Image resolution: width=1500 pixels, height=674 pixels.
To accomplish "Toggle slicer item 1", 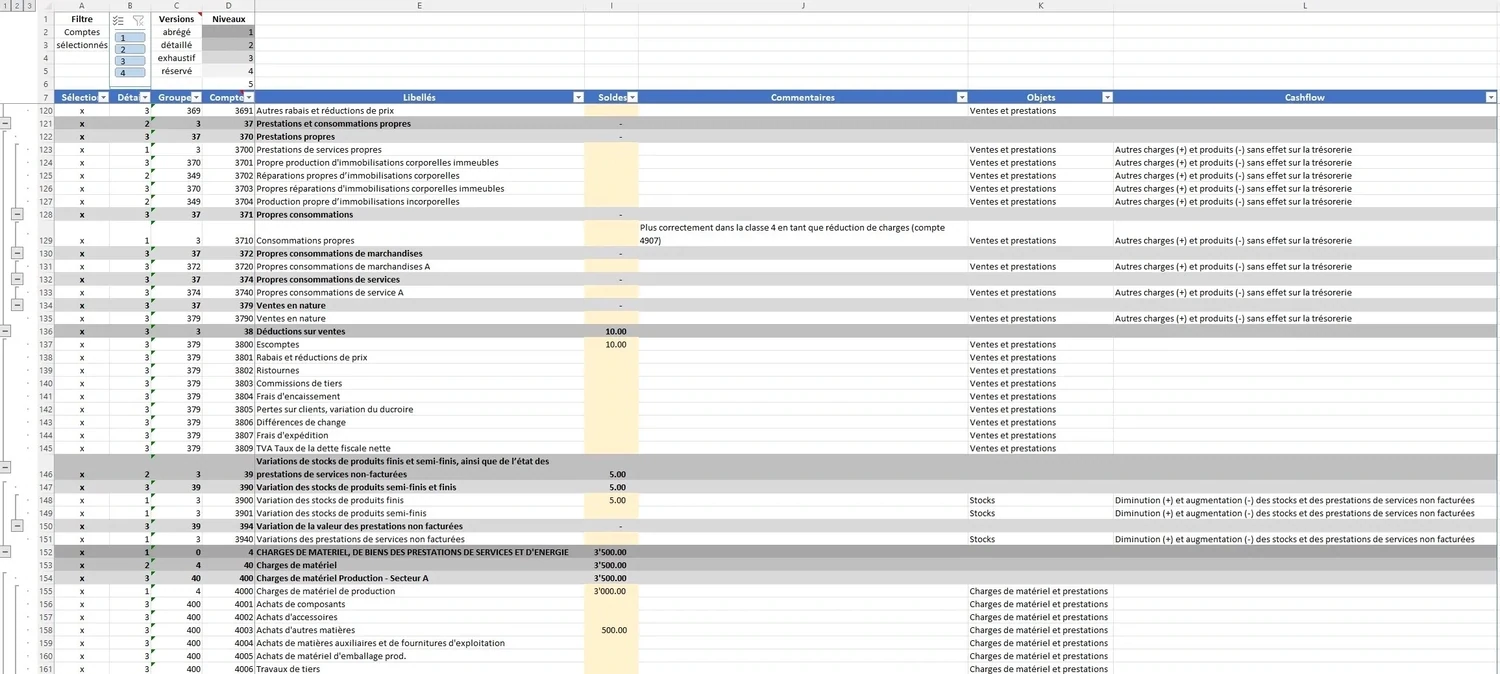I will click(x=130, y=38).
